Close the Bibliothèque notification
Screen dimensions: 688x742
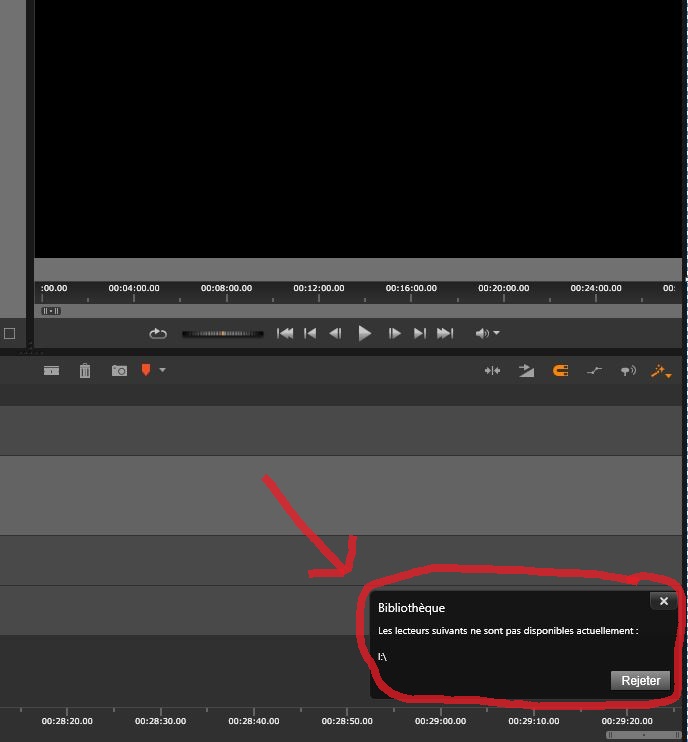(x=663, y=601)
